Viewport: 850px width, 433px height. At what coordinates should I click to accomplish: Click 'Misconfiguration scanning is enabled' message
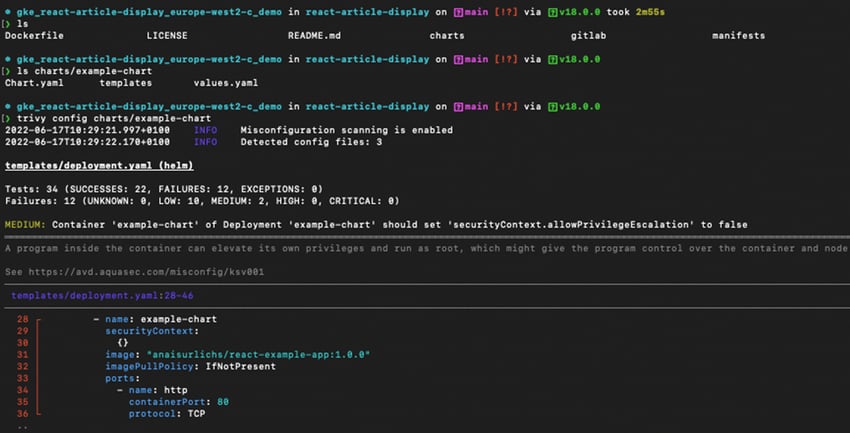tap(346, 131)
